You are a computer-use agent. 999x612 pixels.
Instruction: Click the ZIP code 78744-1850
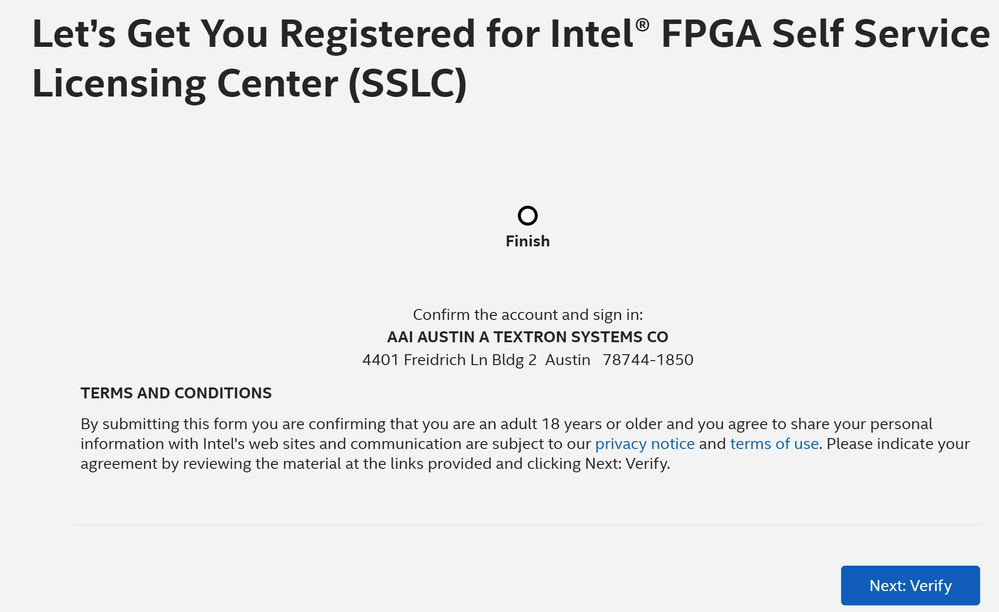pos(648,360)
